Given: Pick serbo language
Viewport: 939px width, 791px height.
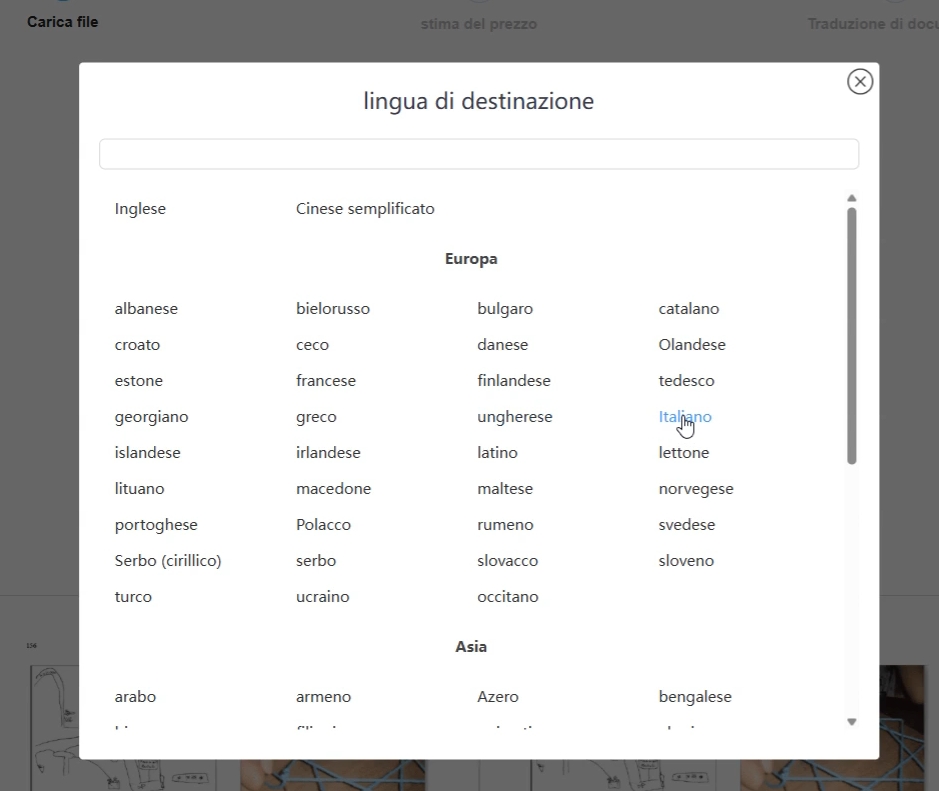Looking at the screenshot, I should [x=316, y=560].
